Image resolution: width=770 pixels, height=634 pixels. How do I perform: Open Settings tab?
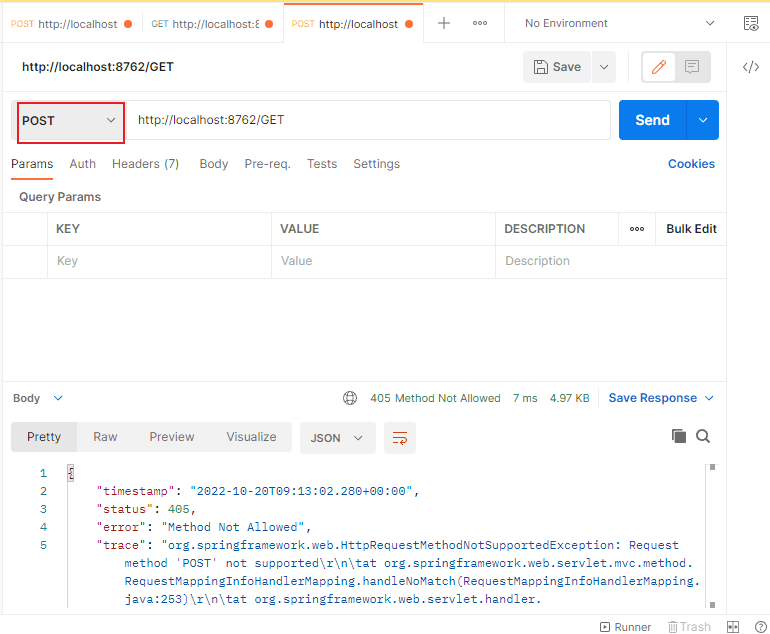coord(377,164)
